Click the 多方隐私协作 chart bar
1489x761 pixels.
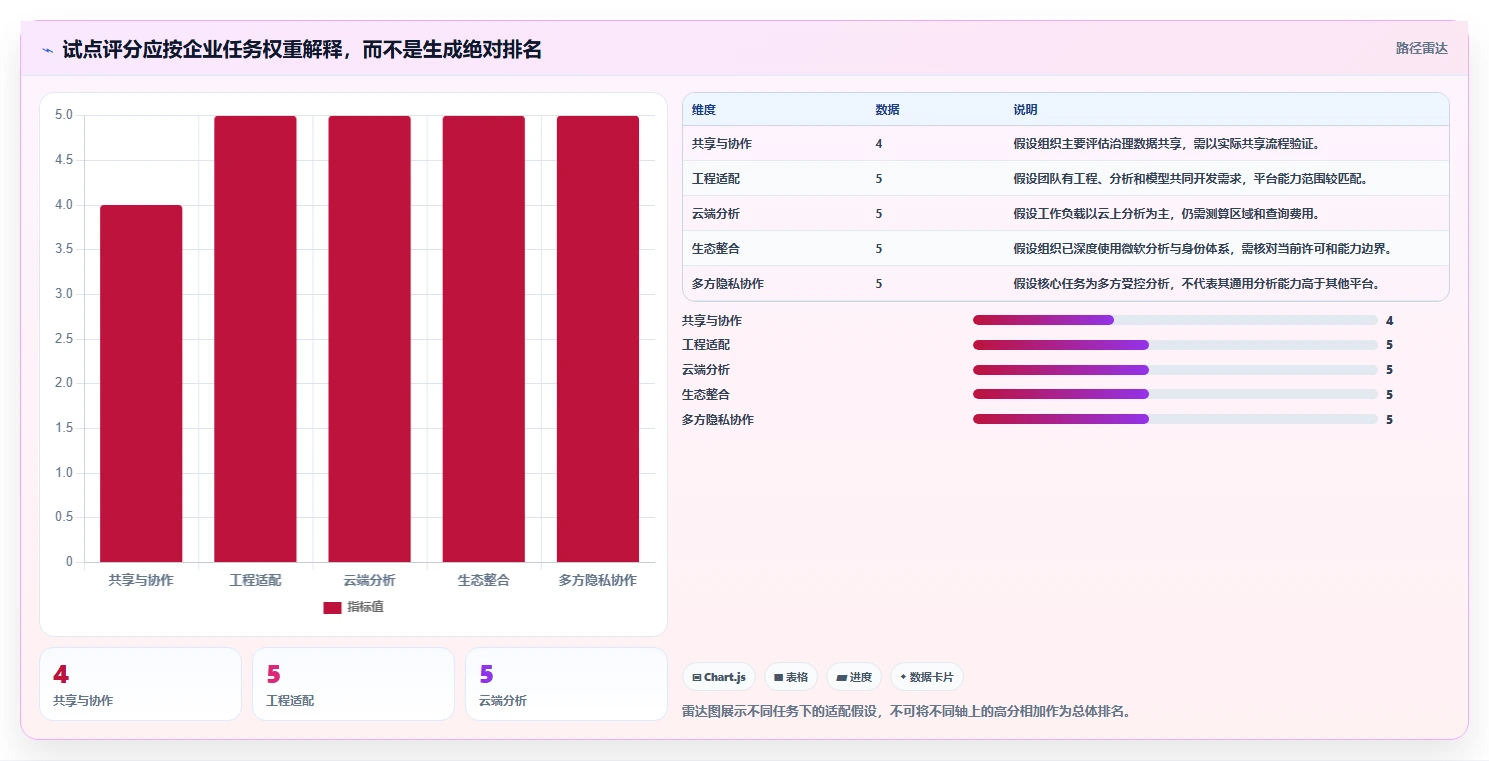pyautogui.click(x=598, y=339)
